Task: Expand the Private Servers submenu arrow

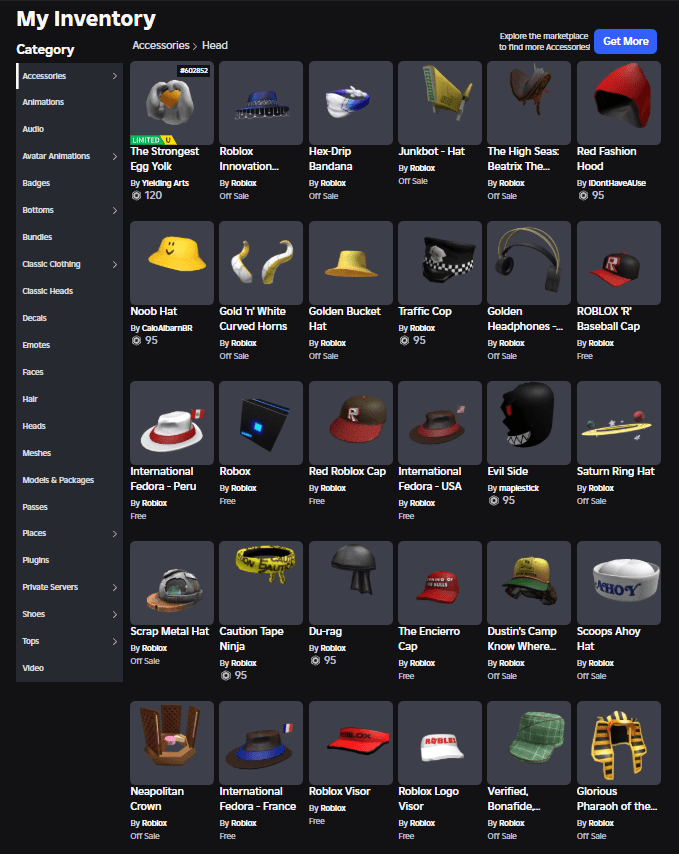Action: (114, 587)
